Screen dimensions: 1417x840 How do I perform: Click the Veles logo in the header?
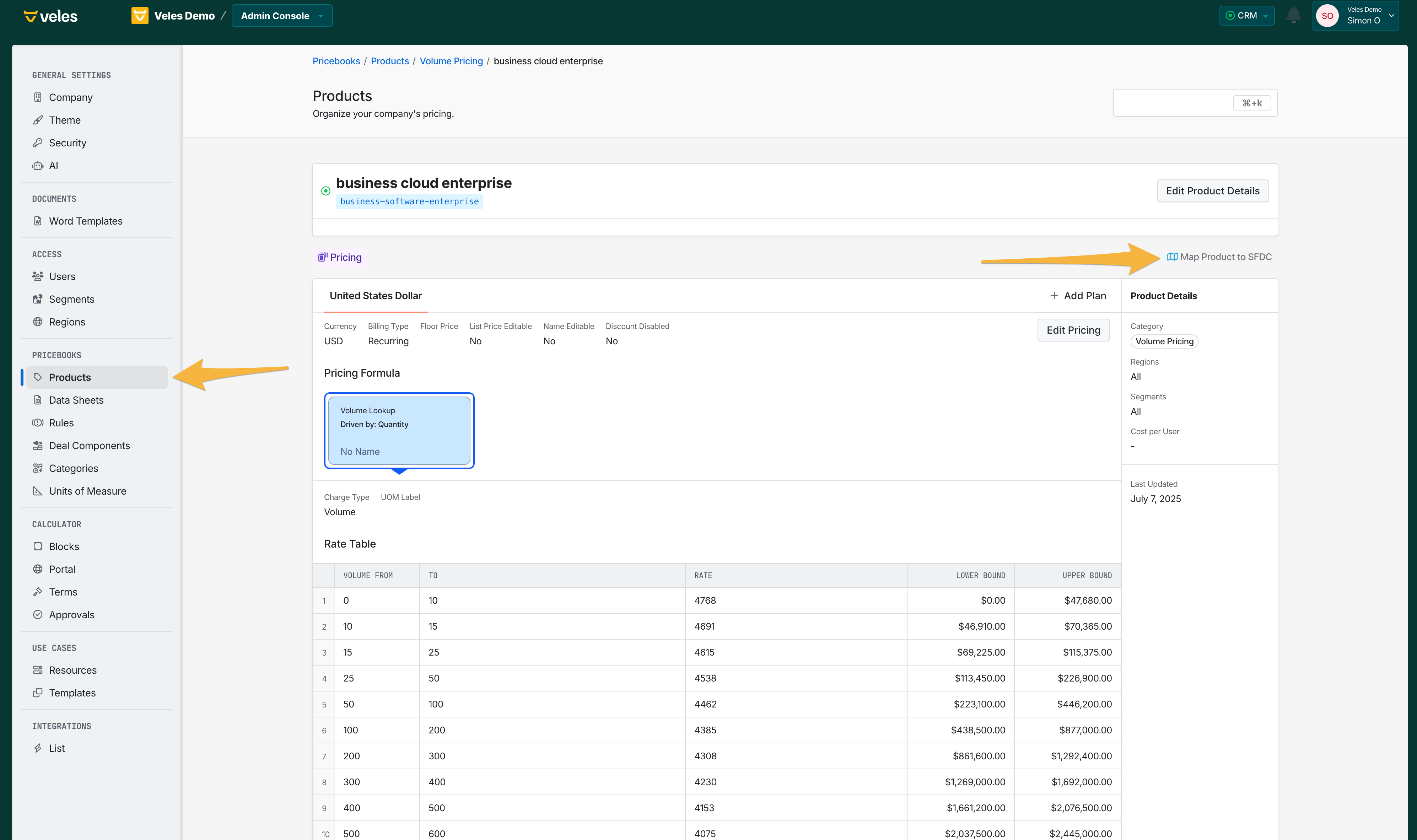tap(50, 16)
